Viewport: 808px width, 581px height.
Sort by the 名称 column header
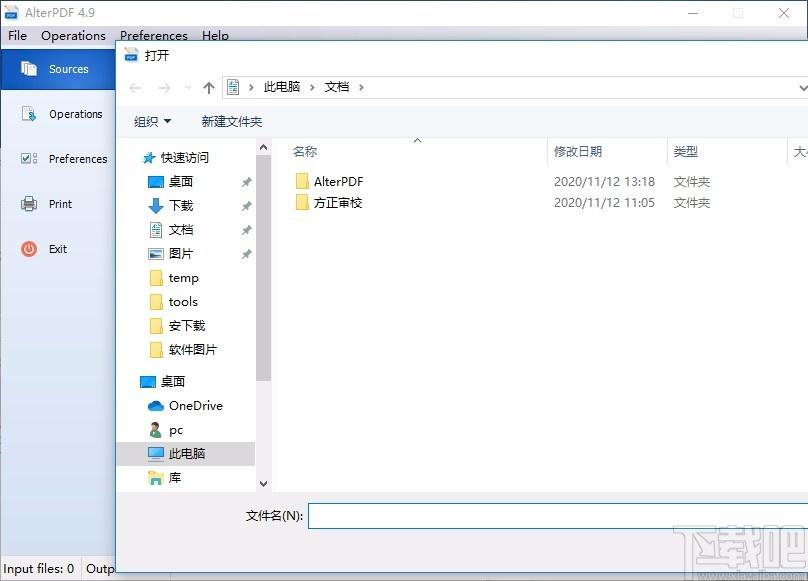(305, 152)
